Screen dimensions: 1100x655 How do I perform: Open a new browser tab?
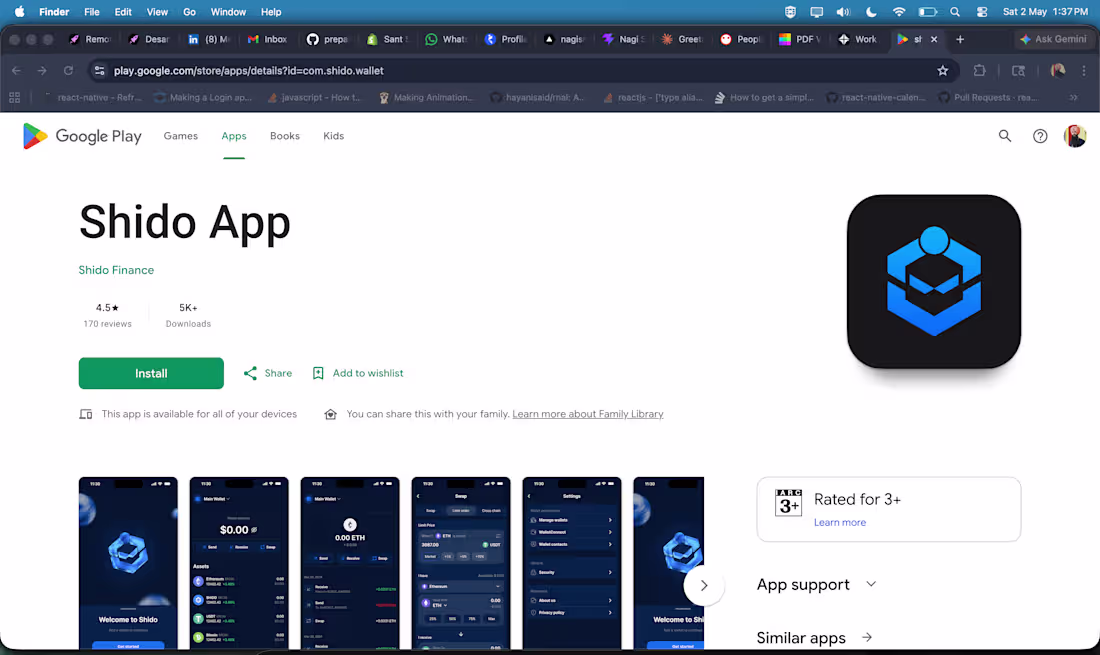click(x=960, y=39)
